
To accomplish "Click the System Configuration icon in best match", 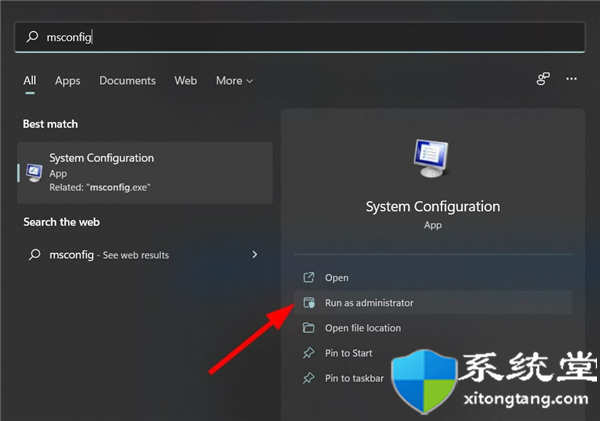I will coord(34,173).
